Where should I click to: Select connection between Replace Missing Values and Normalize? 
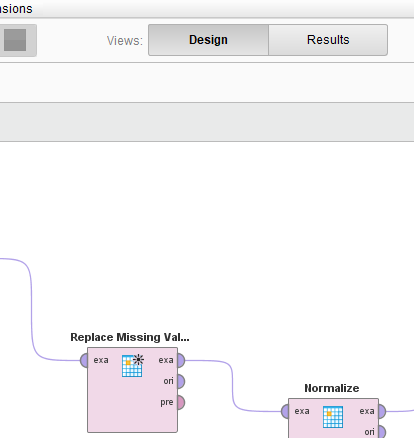point(233,386)
